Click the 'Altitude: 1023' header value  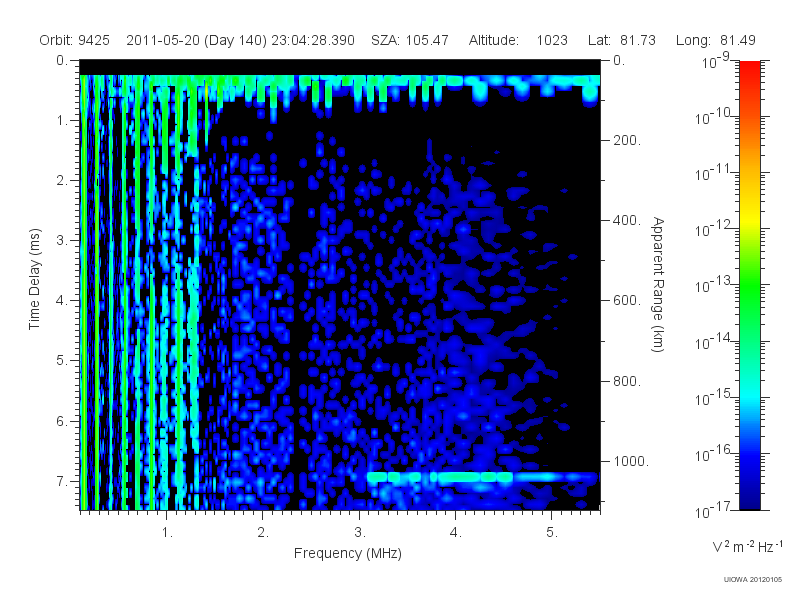click(x=518, y=40)
